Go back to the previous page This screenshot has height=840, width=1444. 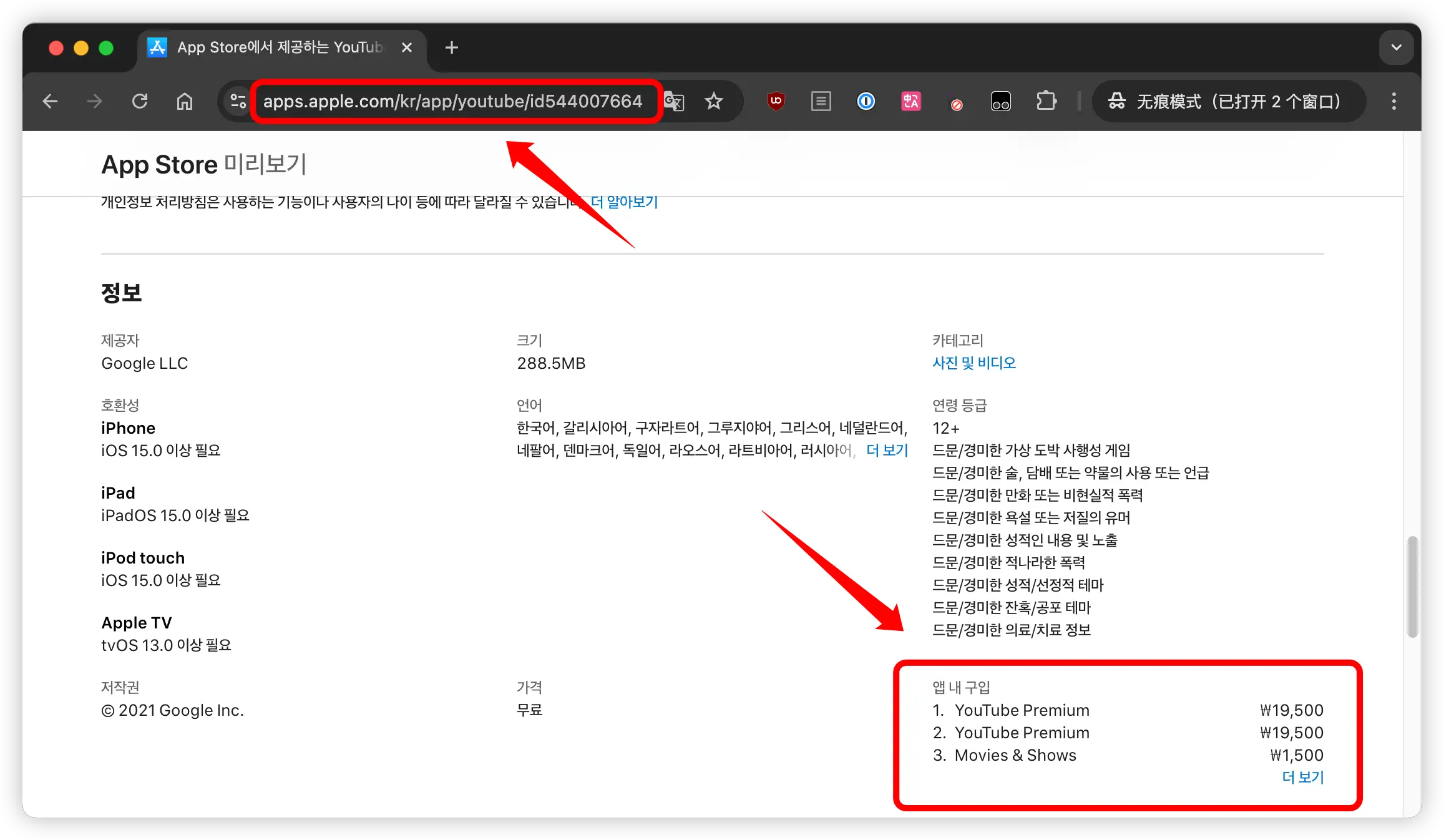(50, 101)
